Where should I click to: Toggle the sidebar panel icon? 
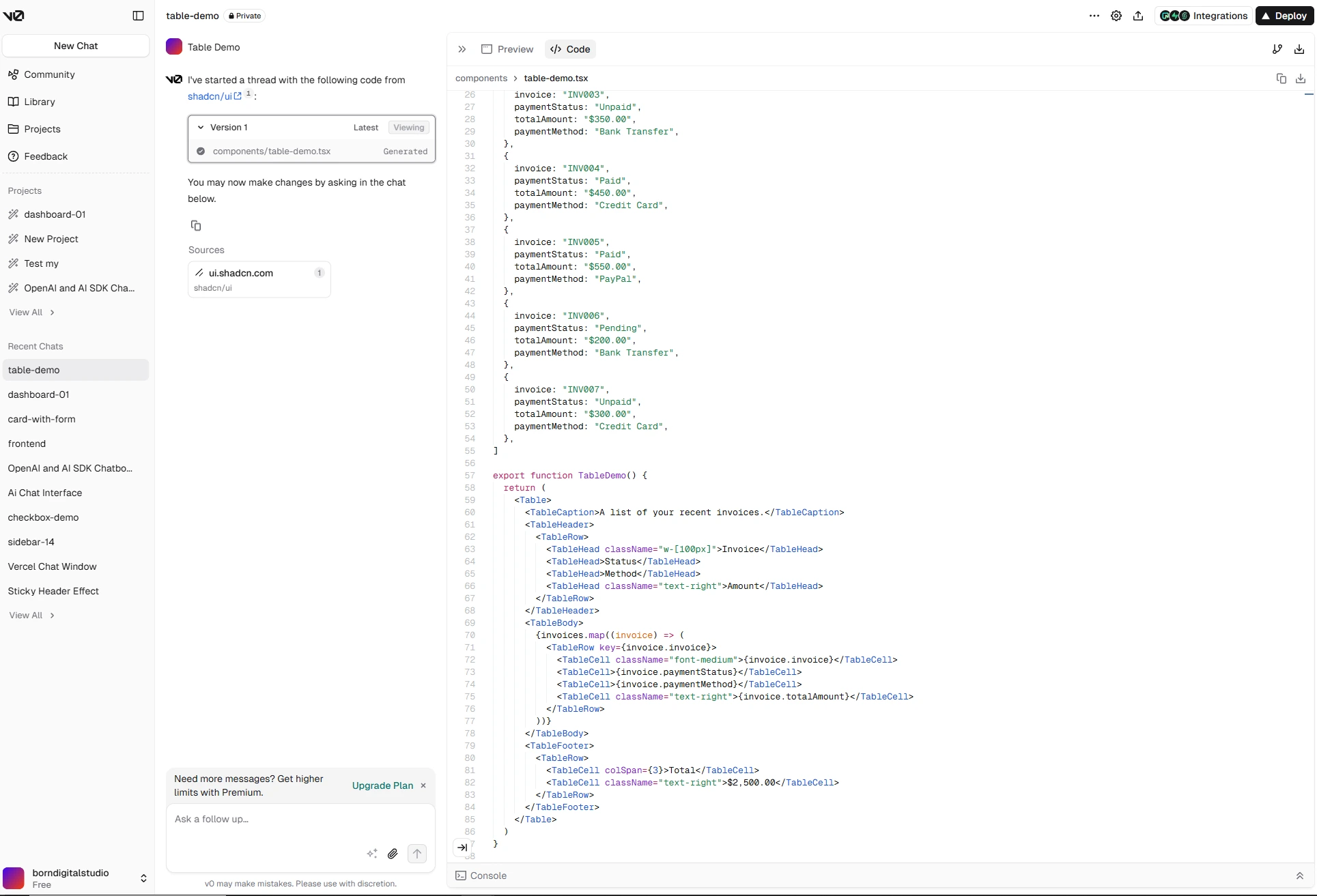(x=138, y=16)
